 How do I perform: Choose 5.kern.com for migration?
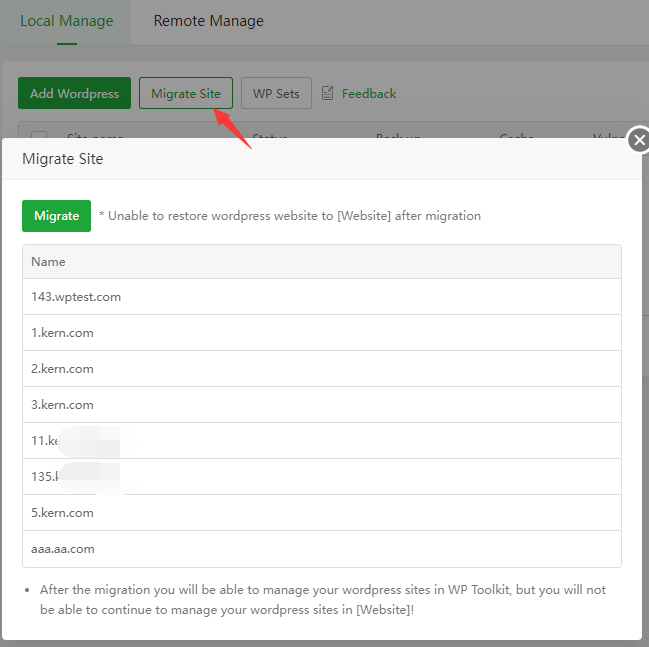[62, 513]
